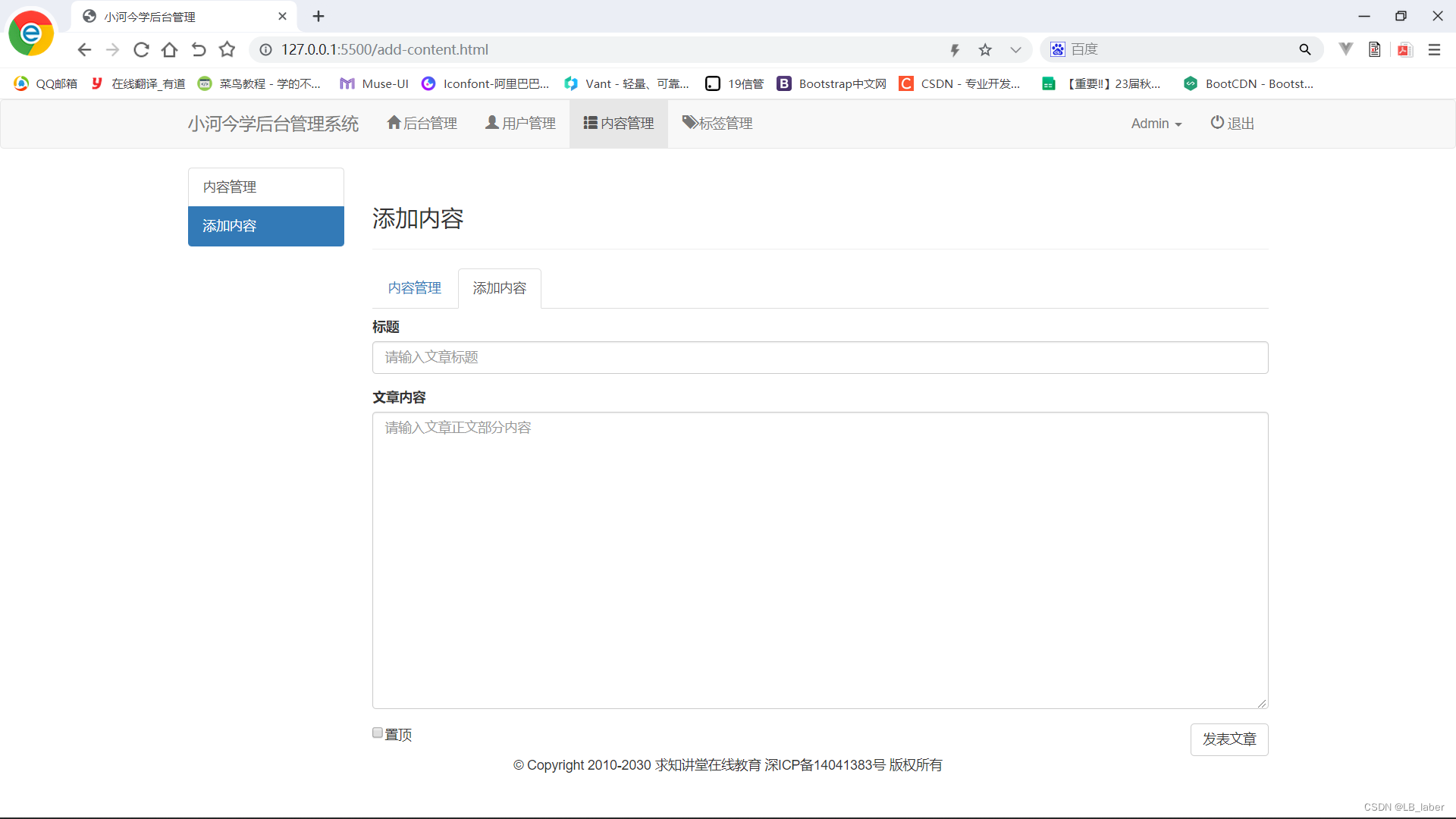Open 标签管理 in the navbar
Screen dimensions: 1456x819
(x=717, y=124)
